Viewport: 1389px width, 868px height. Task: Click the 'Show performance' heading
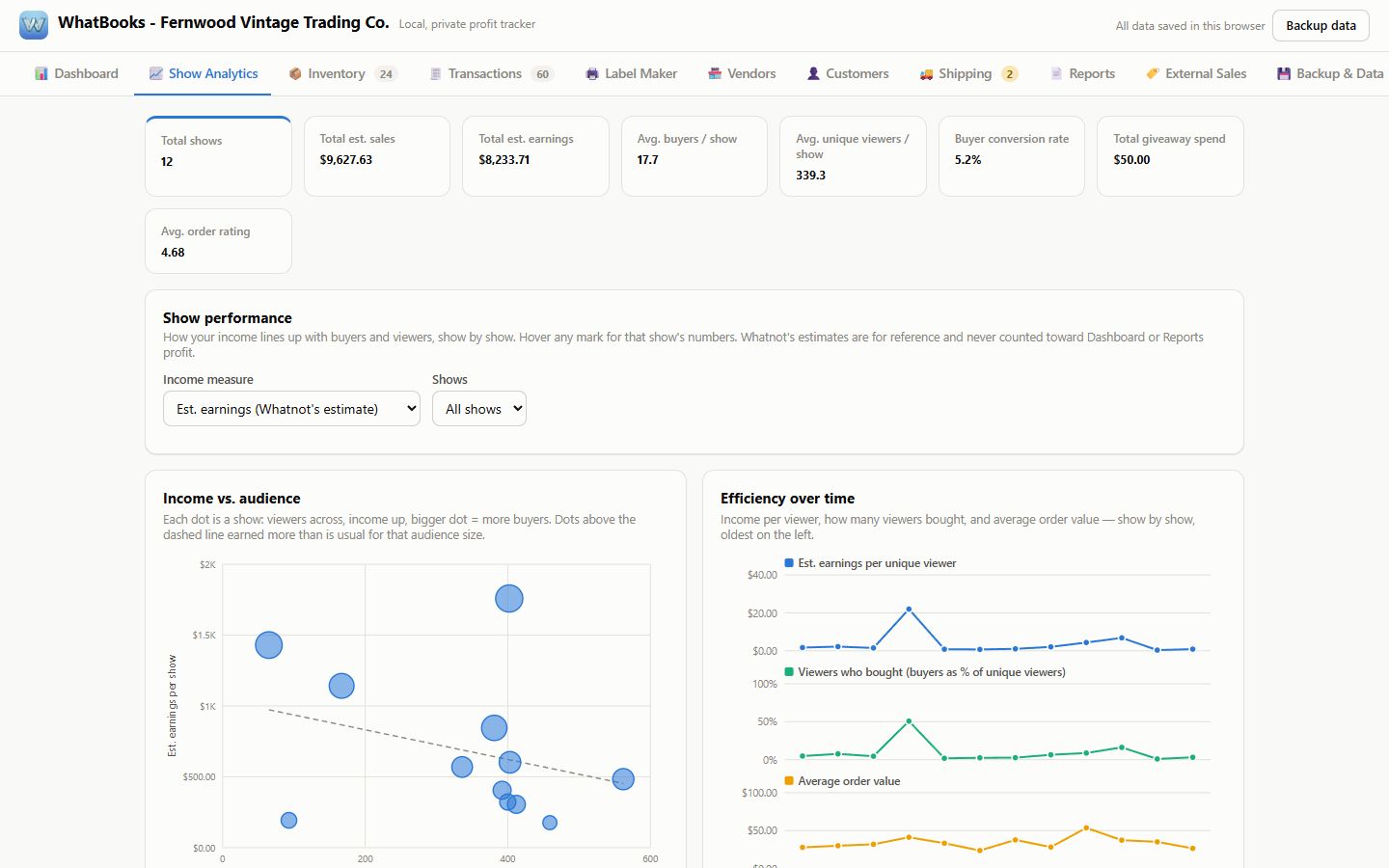tap(228, 318)
